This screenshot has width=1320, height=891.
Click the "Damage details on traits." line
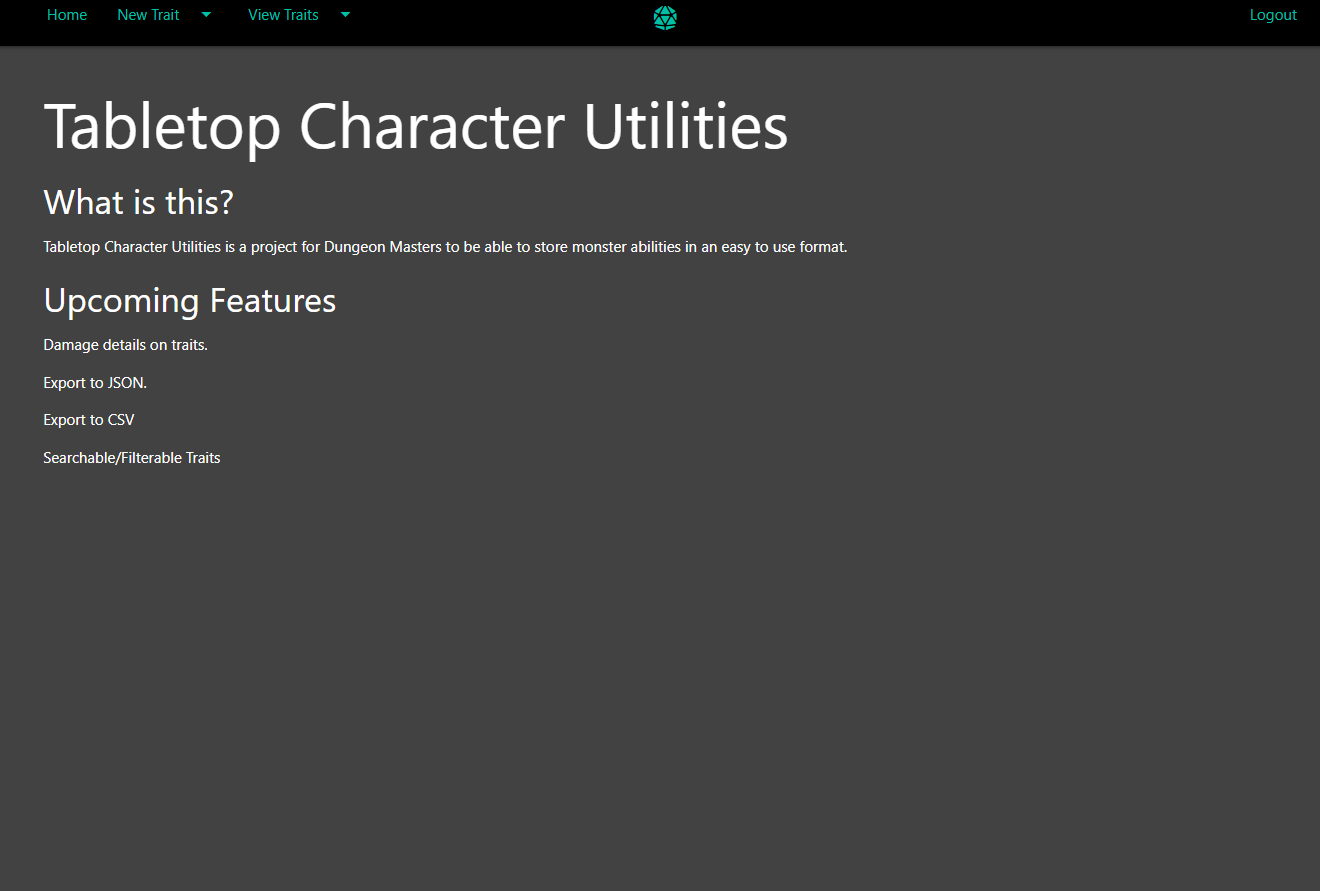click(x=125, y=345)
